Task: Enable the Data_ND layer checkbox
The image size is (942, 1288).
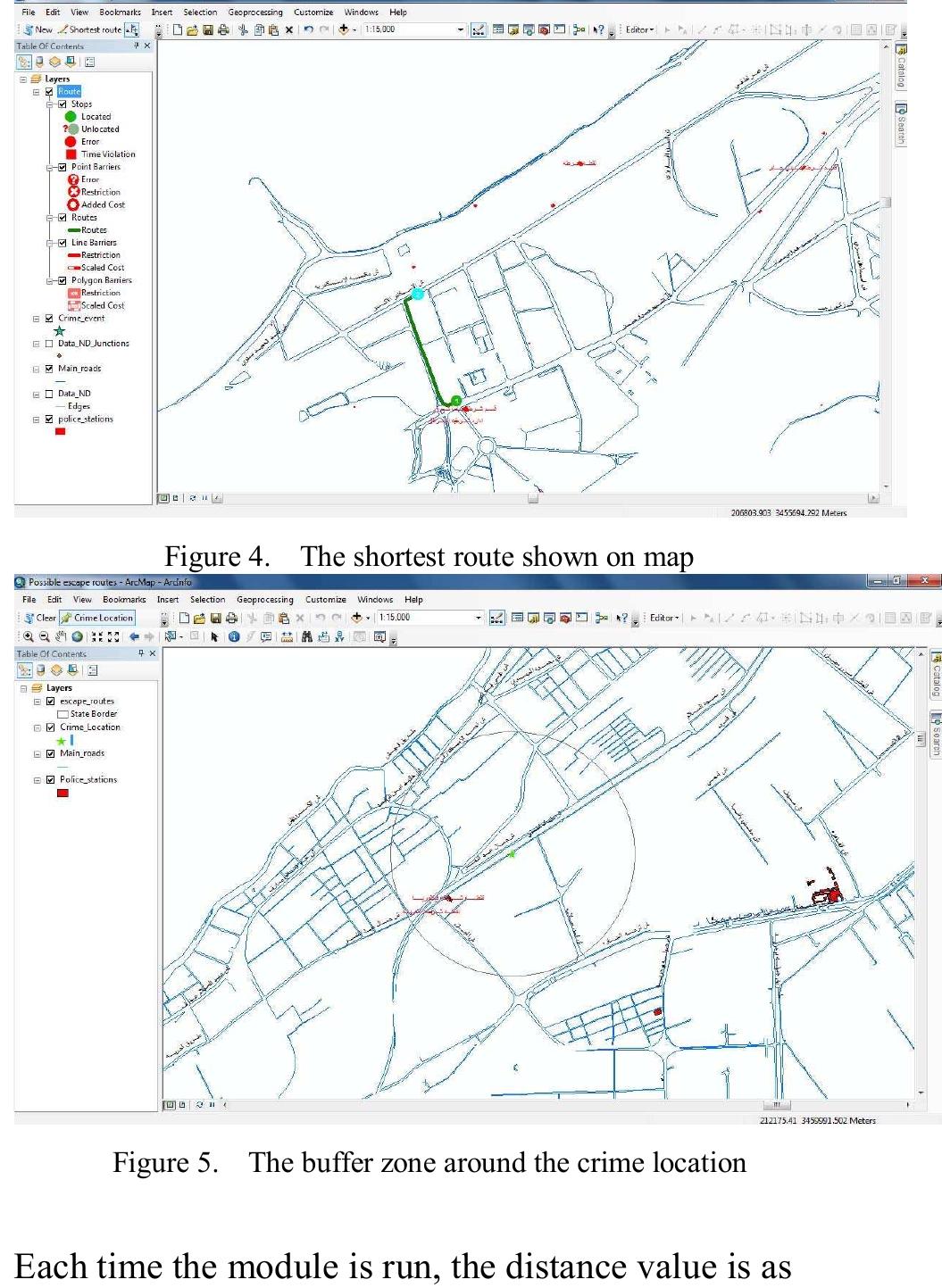Action: tap(49, 394)
